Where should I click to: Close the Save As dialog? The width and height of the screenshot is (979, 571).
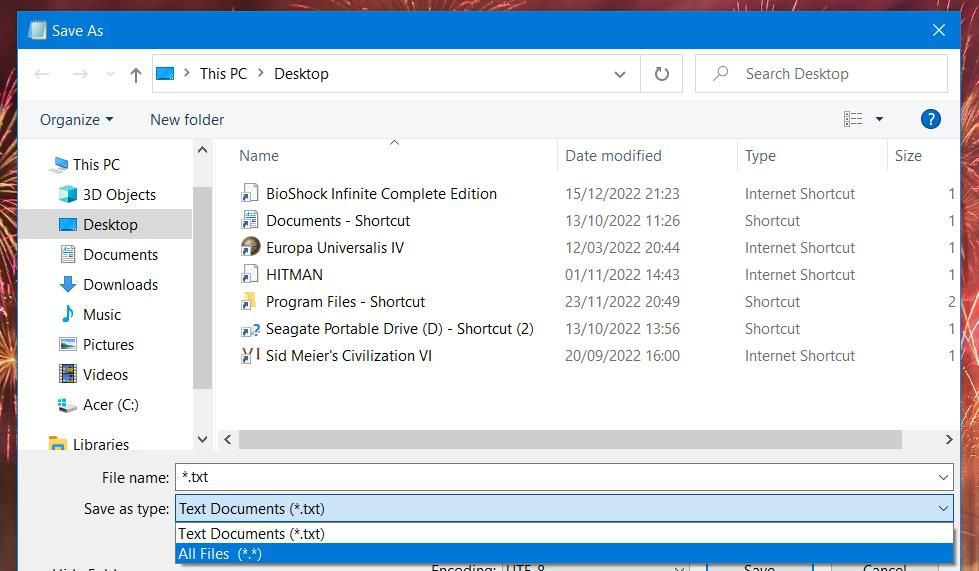[x=938, y=30]
